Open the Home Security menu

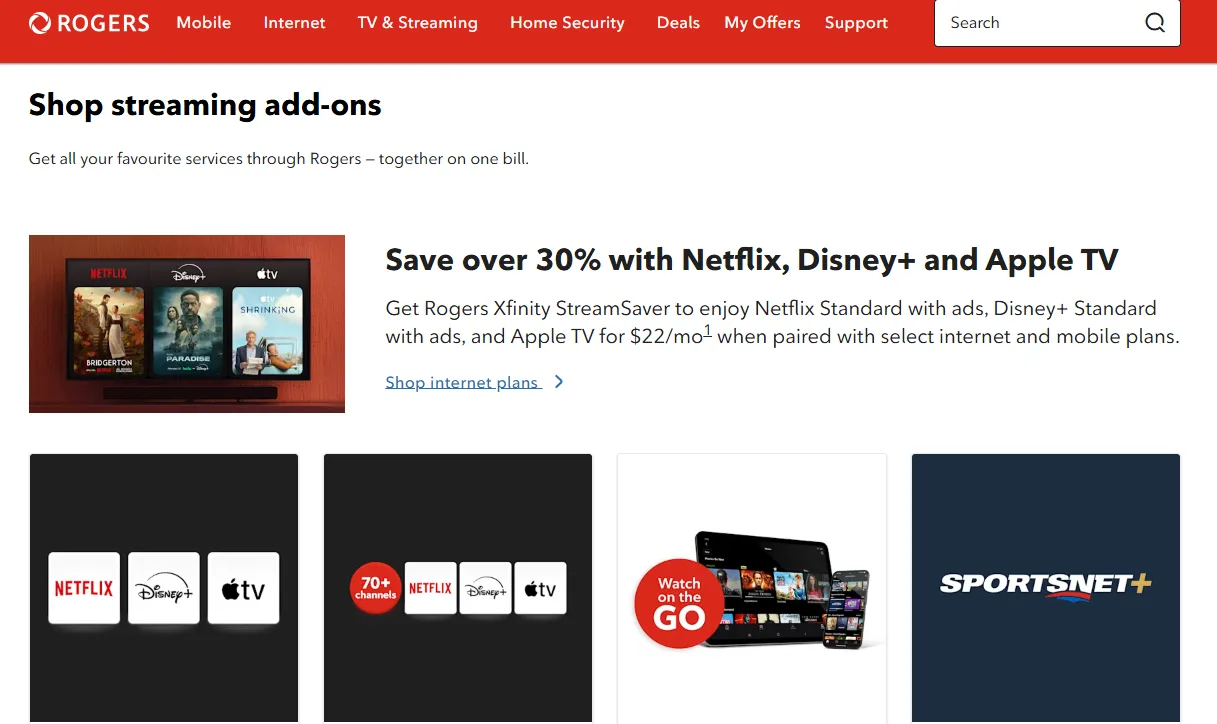click(x=567, y=22)
